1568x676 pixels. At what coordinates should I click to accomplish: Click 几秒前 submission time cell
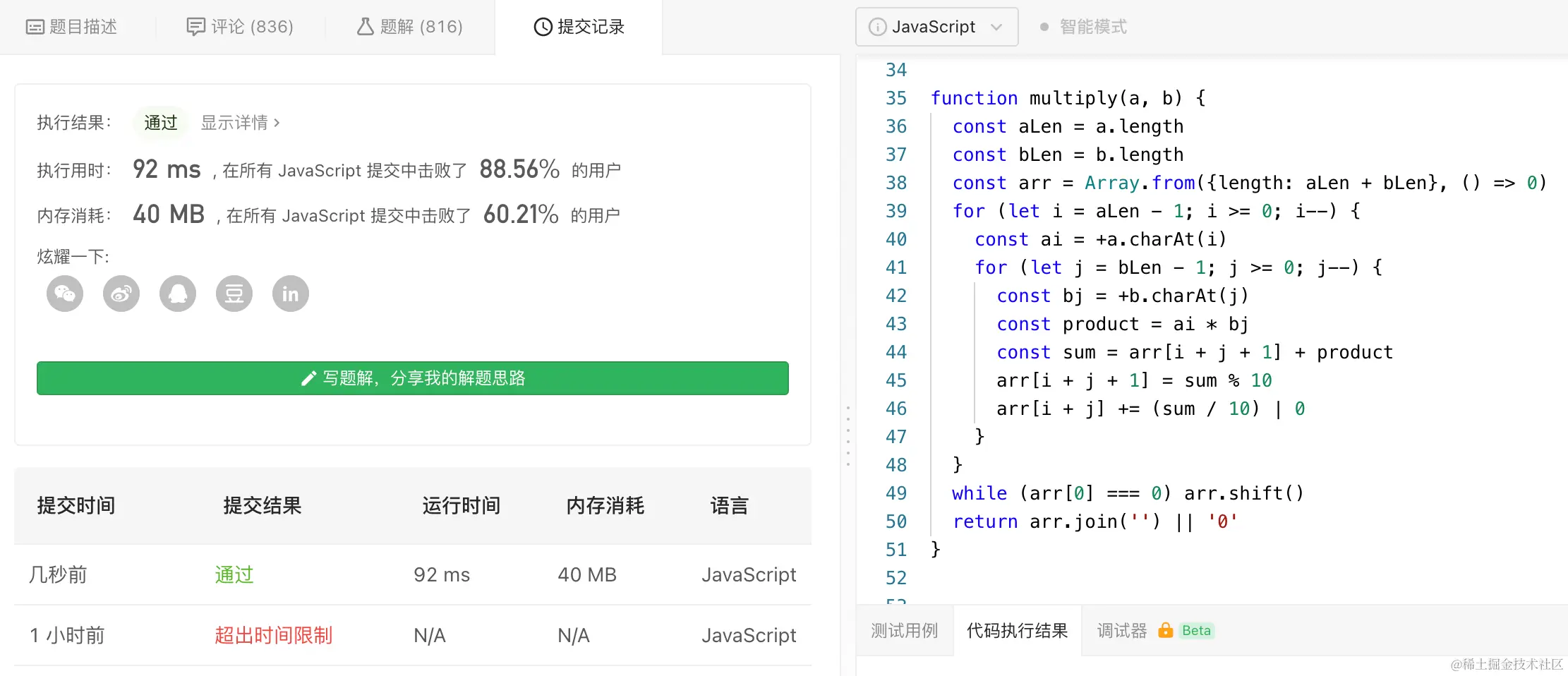pyautogui.click(x=59, y=575)
